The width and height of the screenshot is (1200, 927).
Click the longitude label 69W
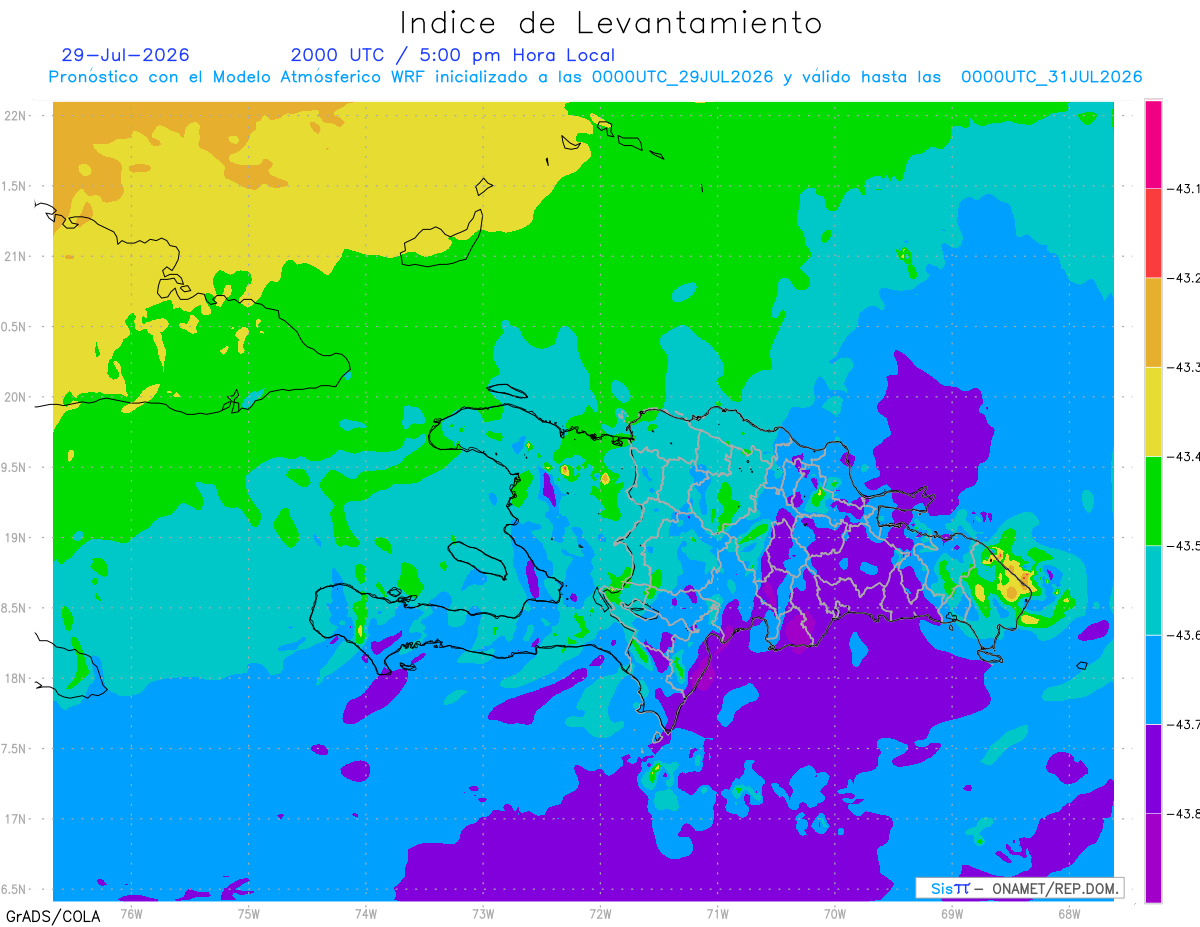(952, 913)
